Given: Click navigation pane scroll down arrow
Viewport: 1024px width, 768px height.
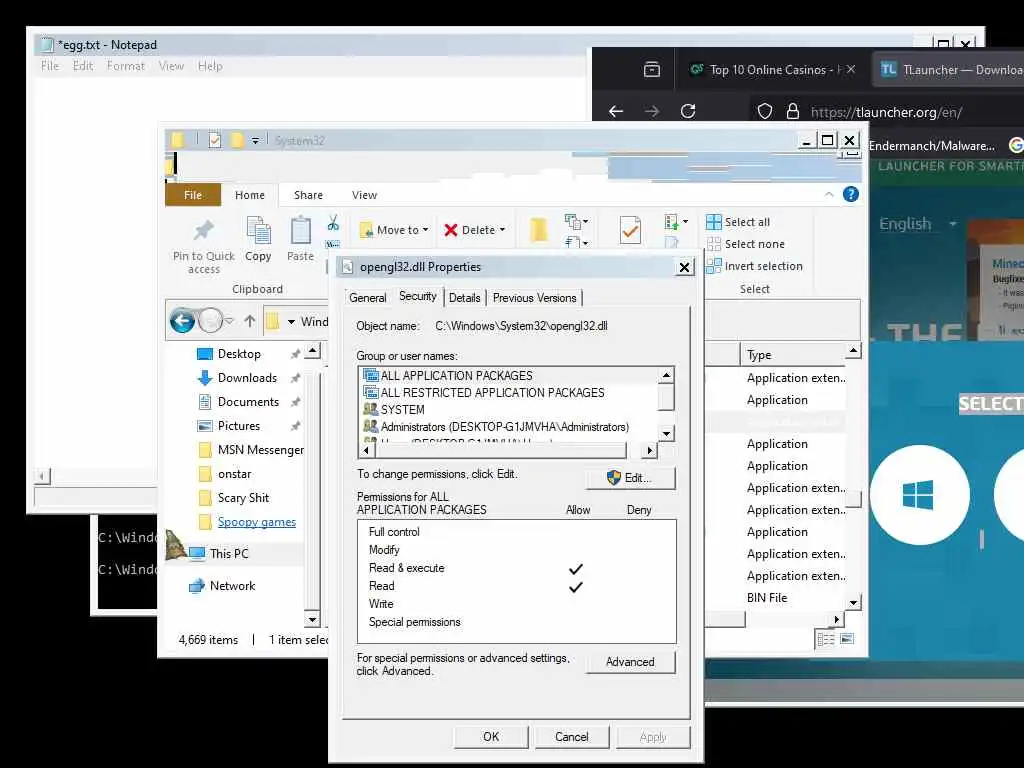Looking at the screenshot, I should click(312, 618).
